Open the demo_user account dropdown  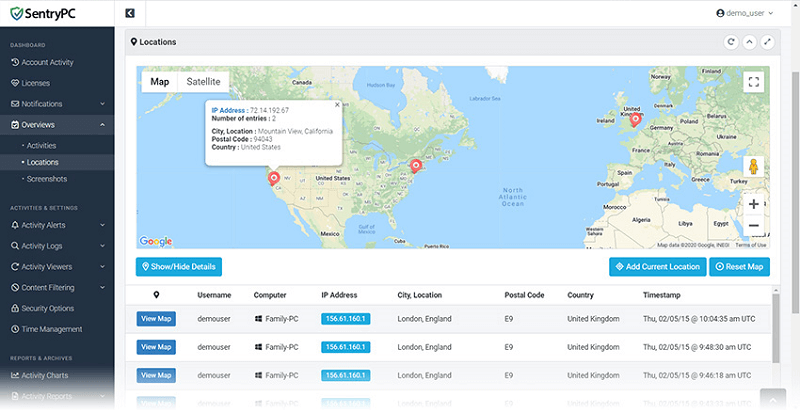click(745, 13)
